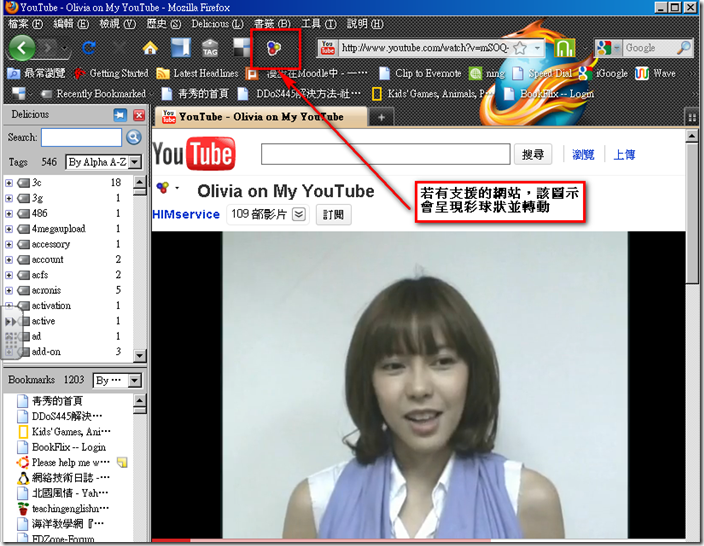The width and height of the screenshot is (704, 546).
Task: Click the 訂閱 subscribe button
Action: pyautogui.click(x=333, y=215)
